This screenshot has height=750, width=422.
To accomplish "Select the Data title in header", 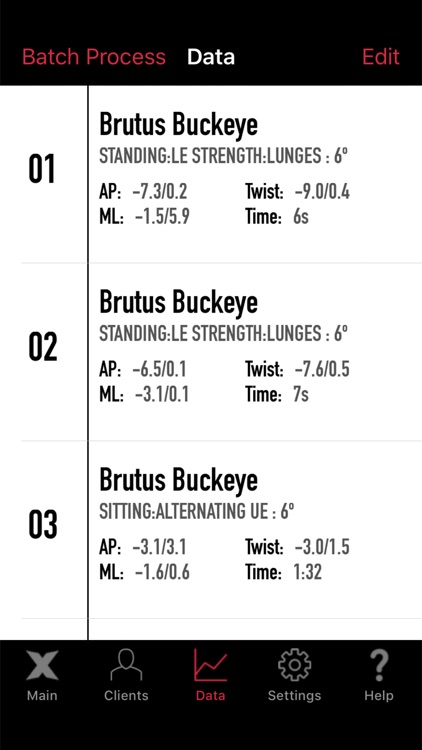I will [x=211, y=57].
